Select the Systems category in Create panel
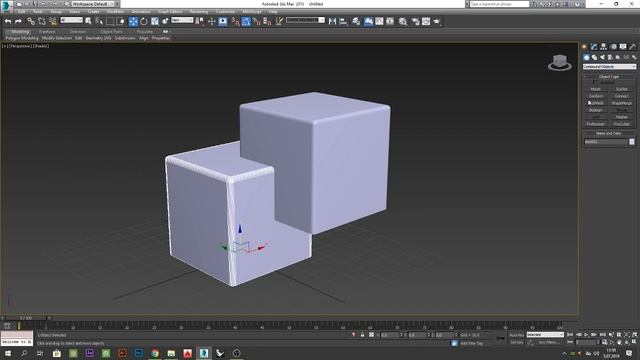Viewport: 640px width, 360px height. [634, 57]
